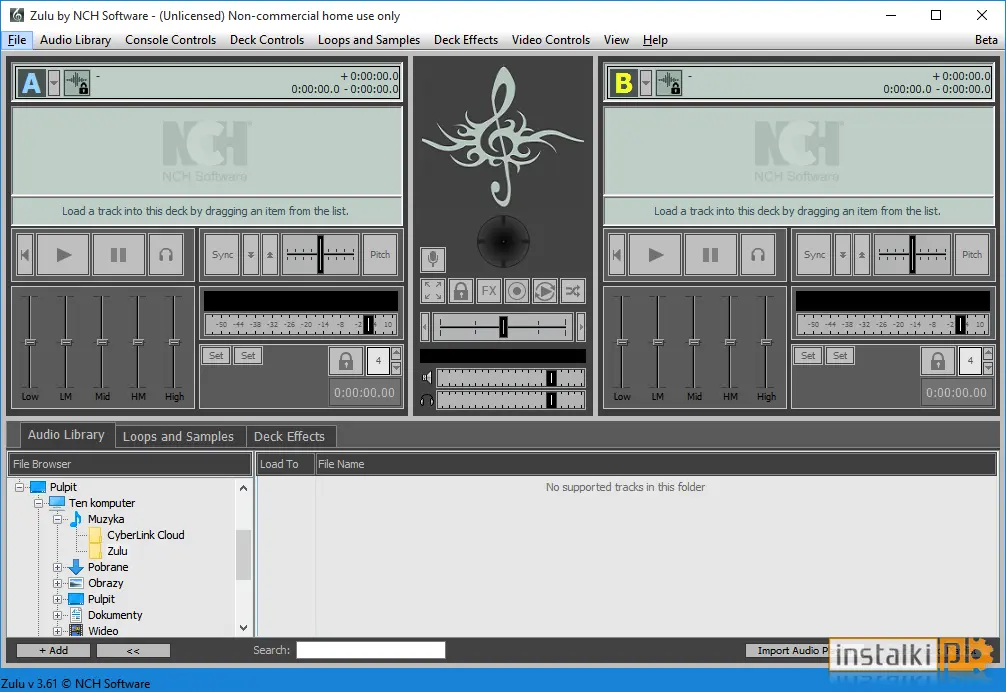Expand the Pobrane folder node
This screenshot has height=692, width=1006.
57,567
